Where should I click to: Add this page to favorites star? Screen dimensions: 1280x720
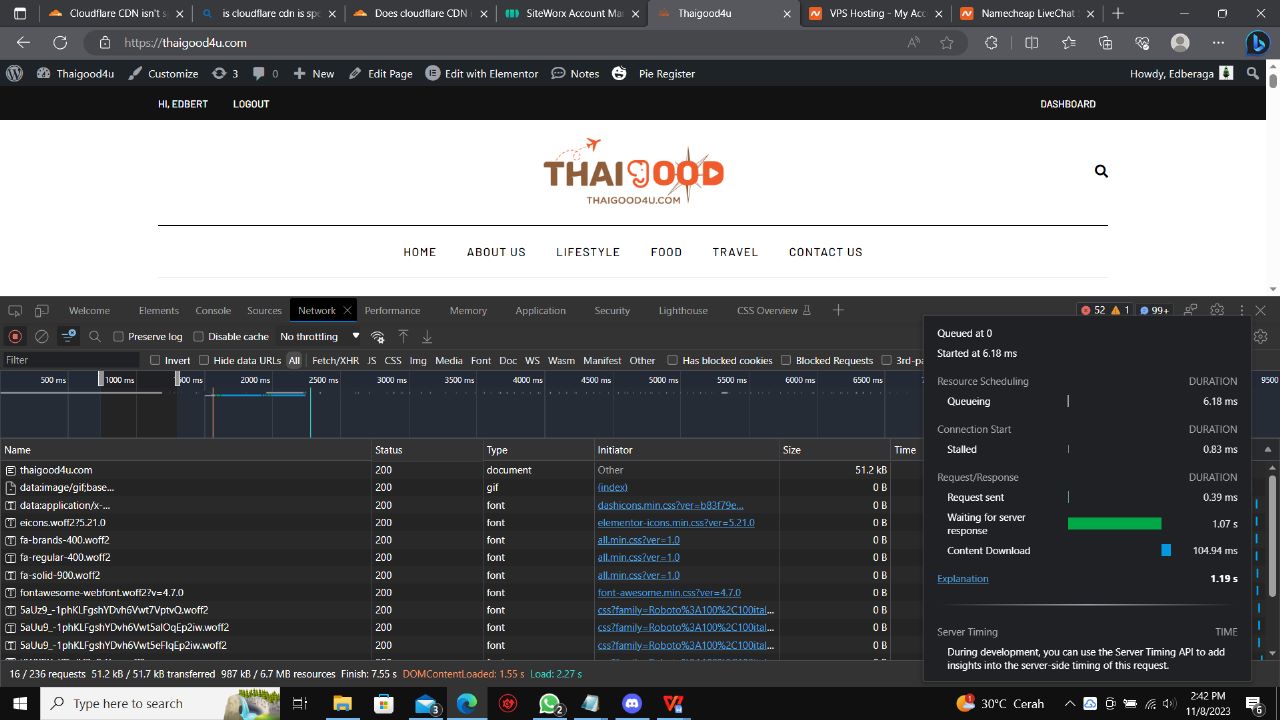(x=947, y=43)
